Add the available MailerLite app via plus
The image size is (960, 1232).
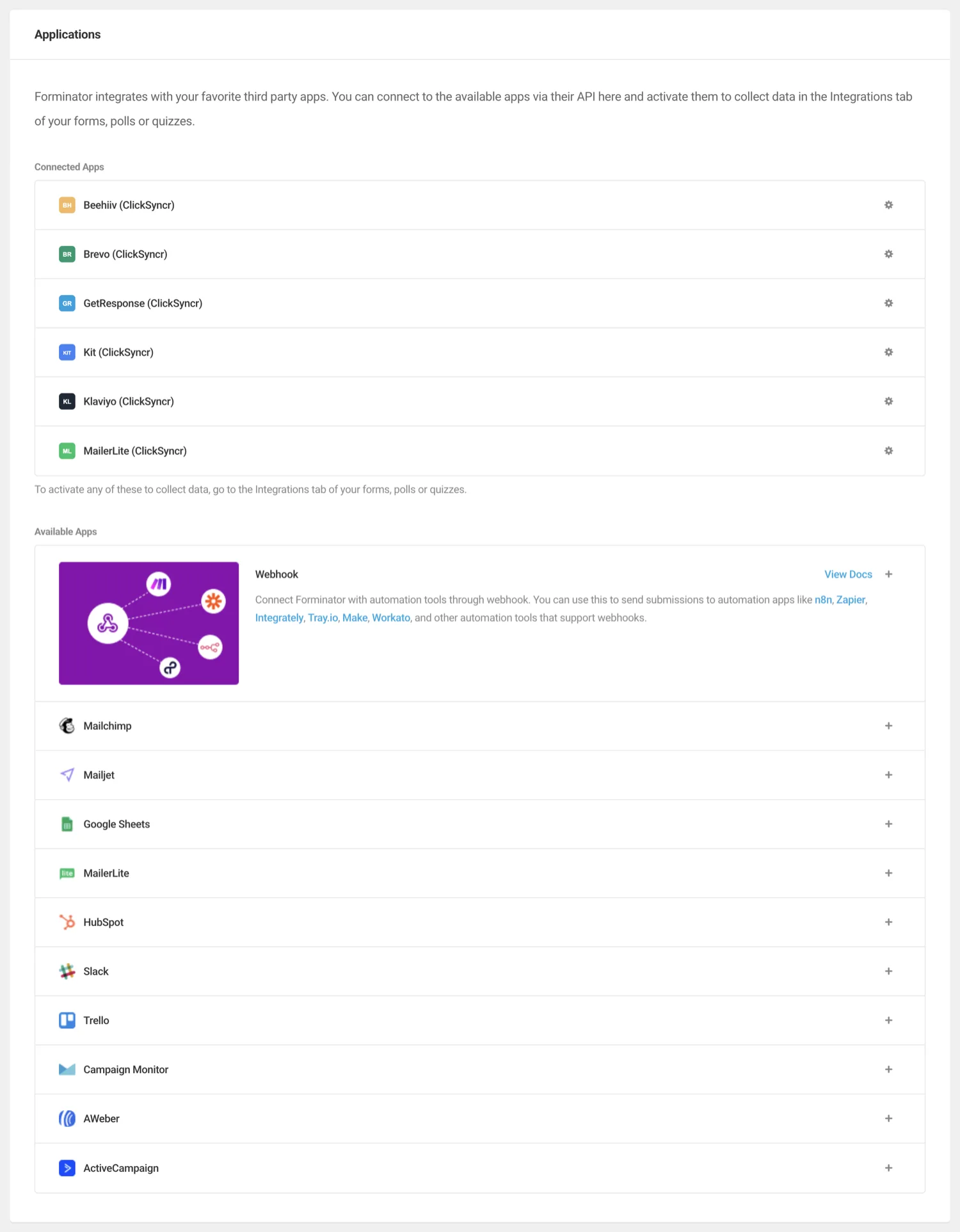coord(888,873)
